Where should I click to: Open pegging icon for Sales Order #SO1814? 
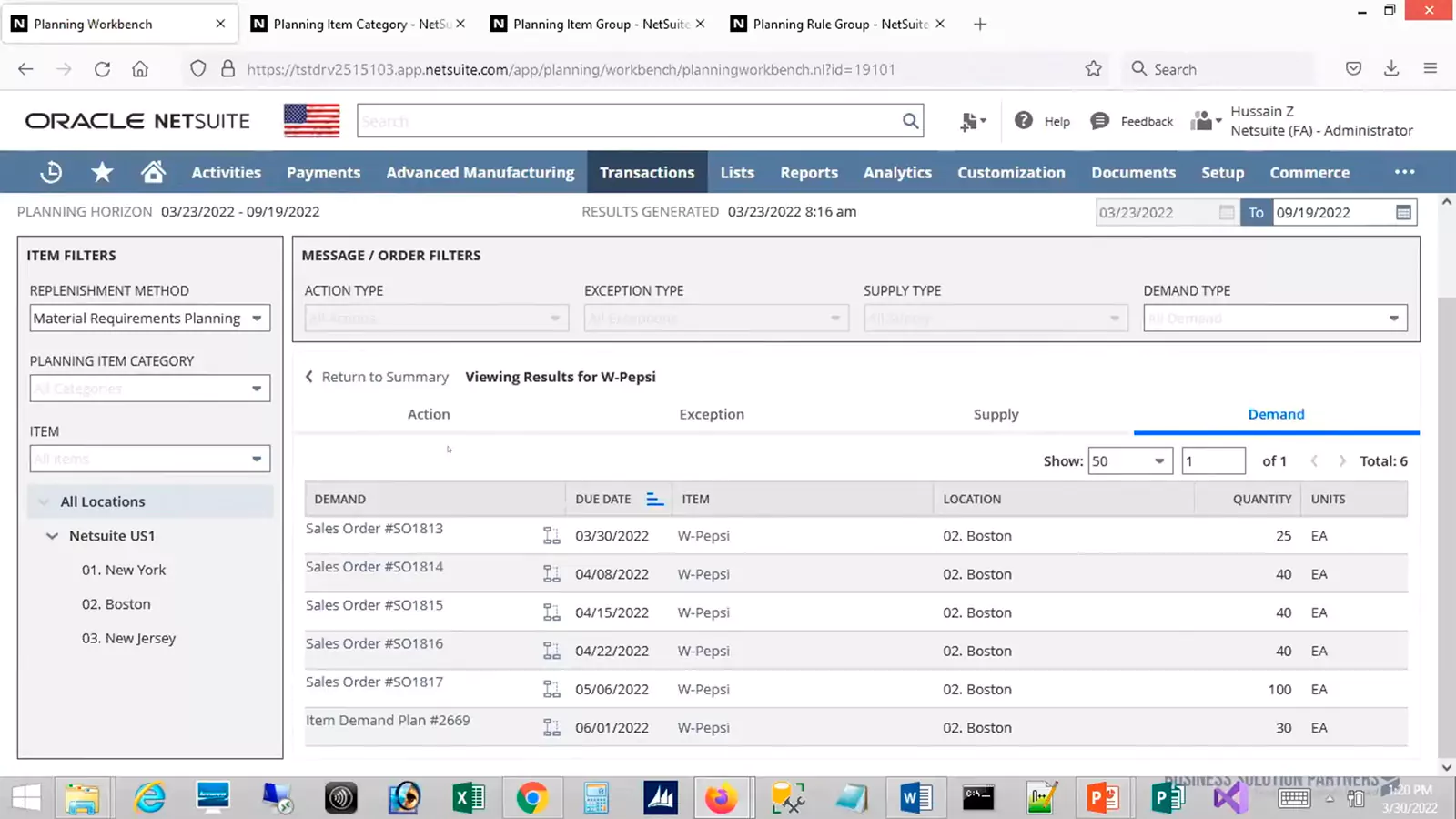pyautogui.click(x=551, y=574)
